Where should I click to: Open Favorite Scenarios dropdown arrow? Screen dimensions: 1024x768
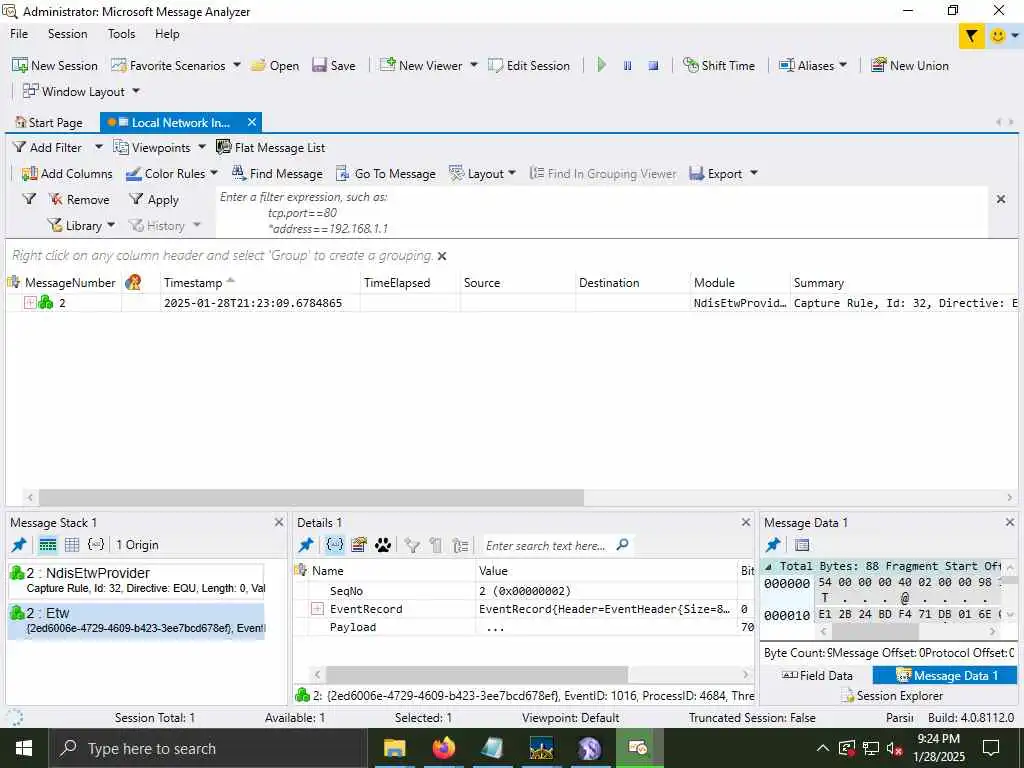pos(236,65)
